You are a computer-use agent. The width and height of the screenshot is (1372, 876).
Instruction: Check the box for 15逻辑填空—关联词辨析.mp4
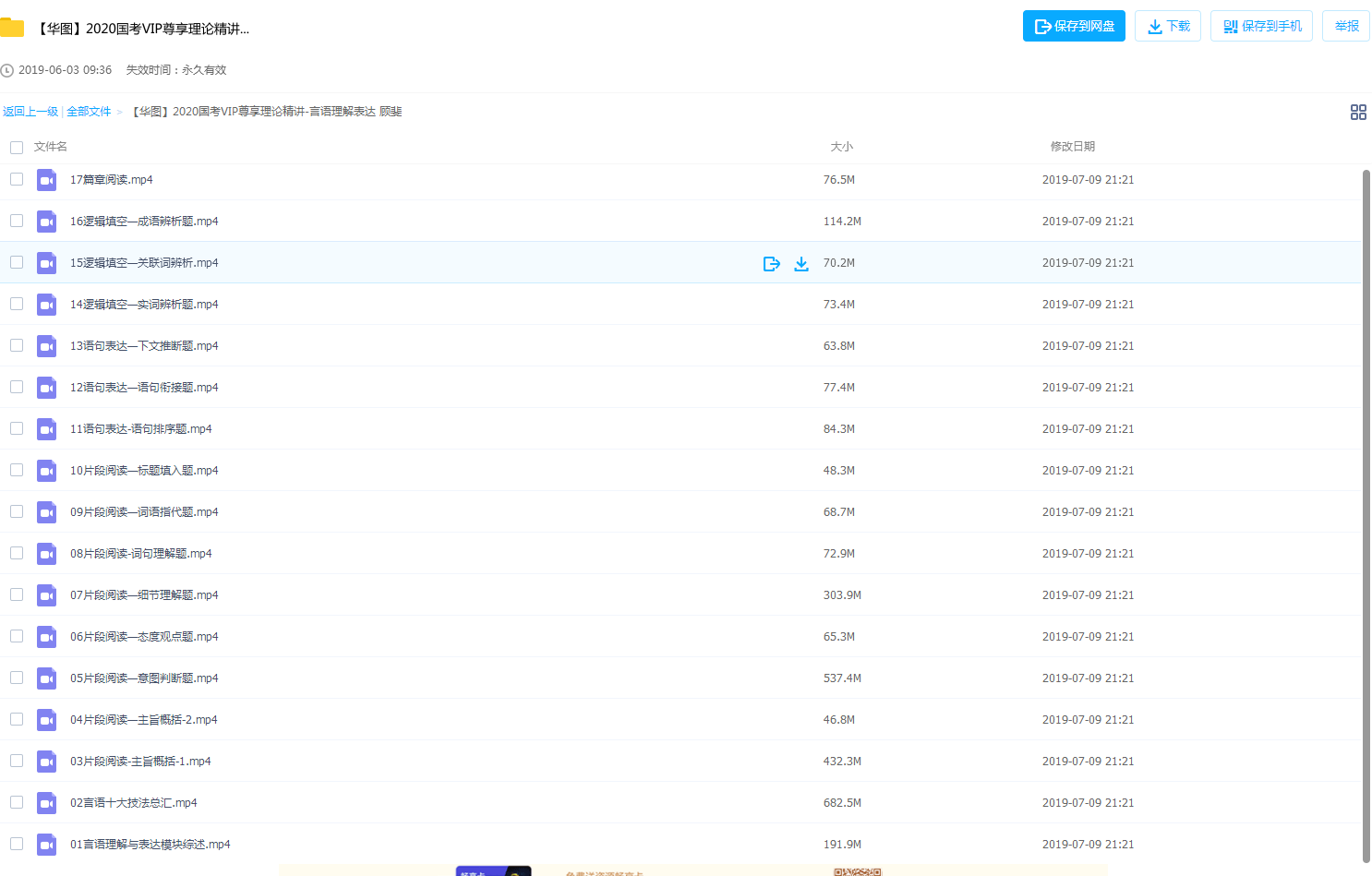click(x=17, y=262)
